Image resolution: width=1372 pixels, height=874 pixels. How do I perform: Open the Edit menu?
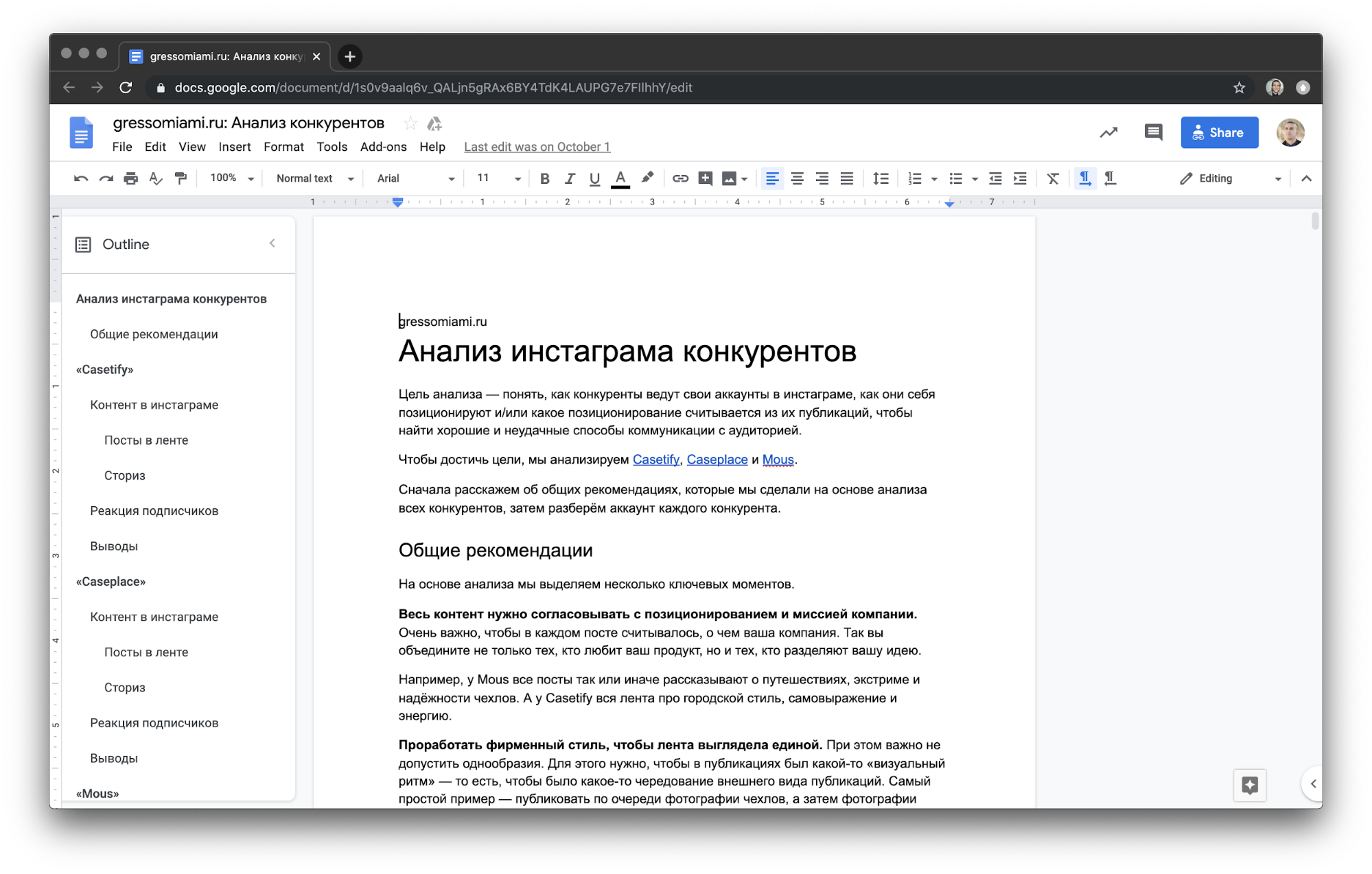155,147
